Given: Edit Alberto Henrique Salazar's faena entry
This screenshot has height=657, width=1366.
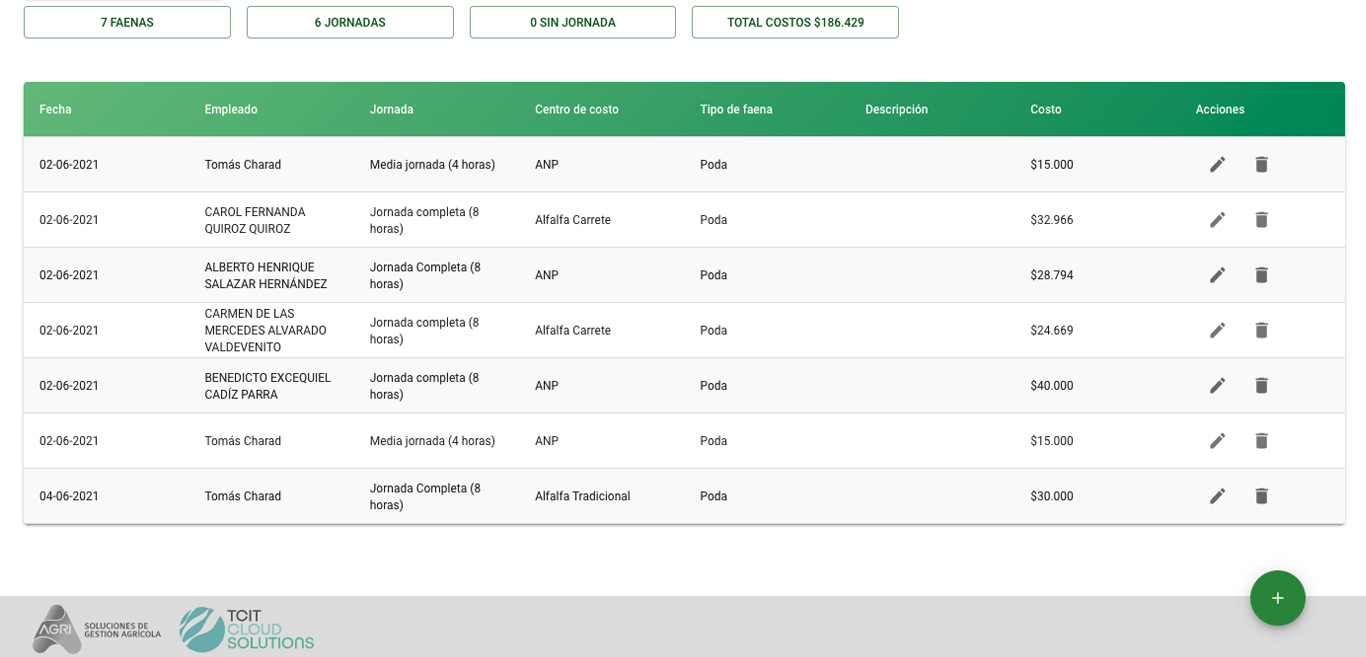Looking at the screenshot, I should point(1217,275).
